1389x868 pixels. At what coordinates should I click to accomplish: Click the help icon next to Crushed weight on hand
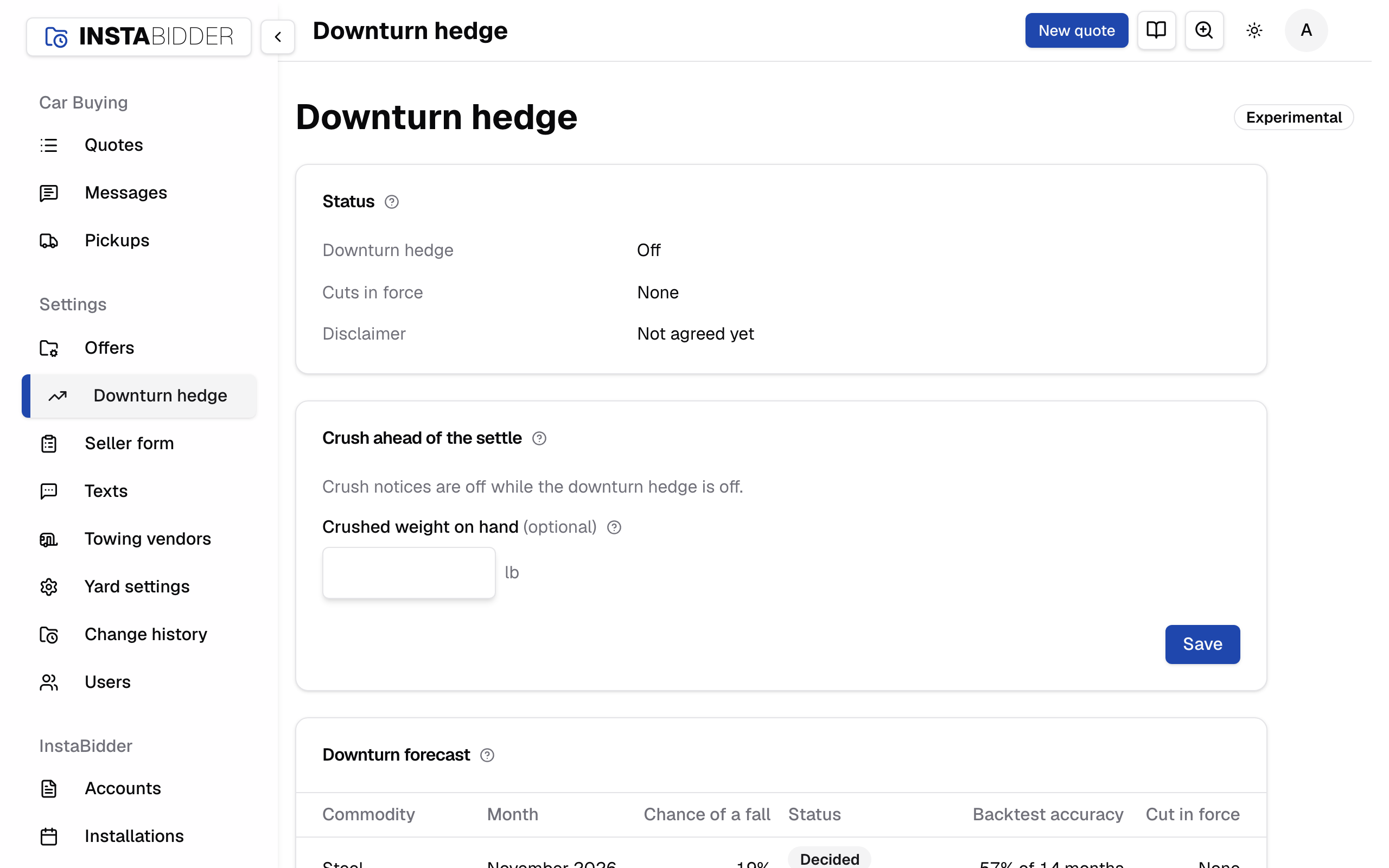tap(614, 527)
